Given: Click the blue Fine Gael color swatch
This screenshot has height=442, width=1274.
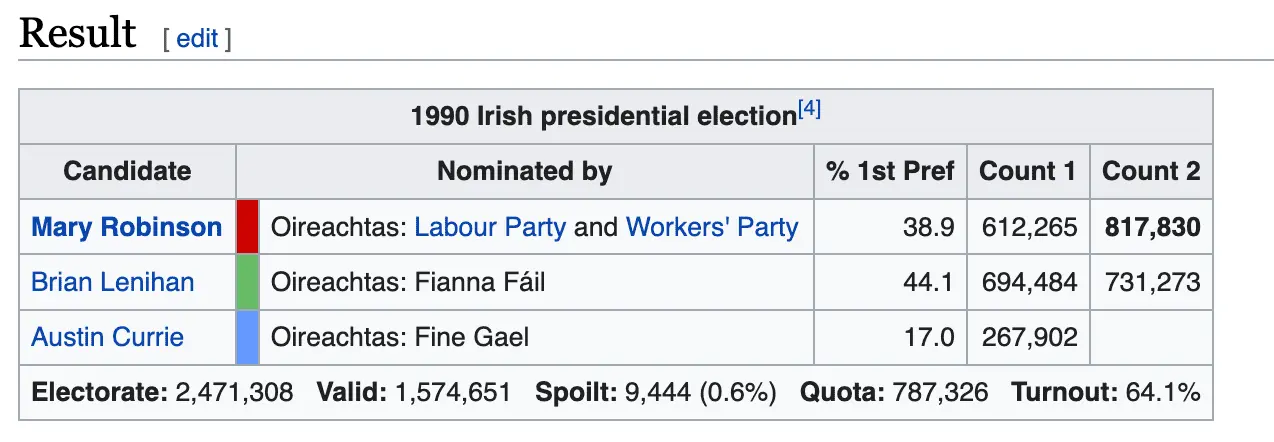Looking at the screenshot, I should tap(248, 336).
